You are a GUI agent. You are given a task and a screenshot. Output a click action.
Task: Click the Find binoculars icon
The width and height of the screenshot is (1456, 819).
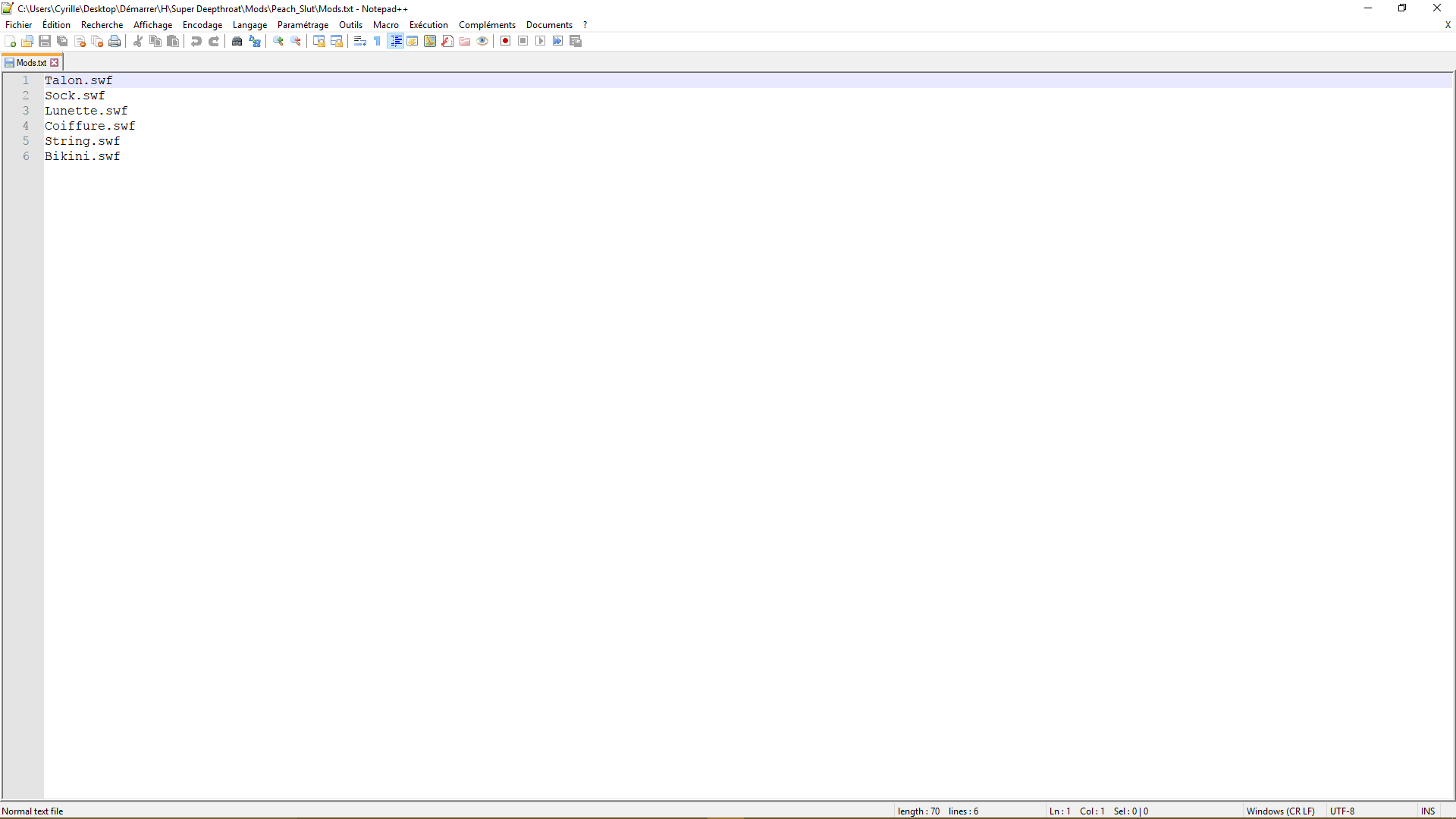pos(237,41)
